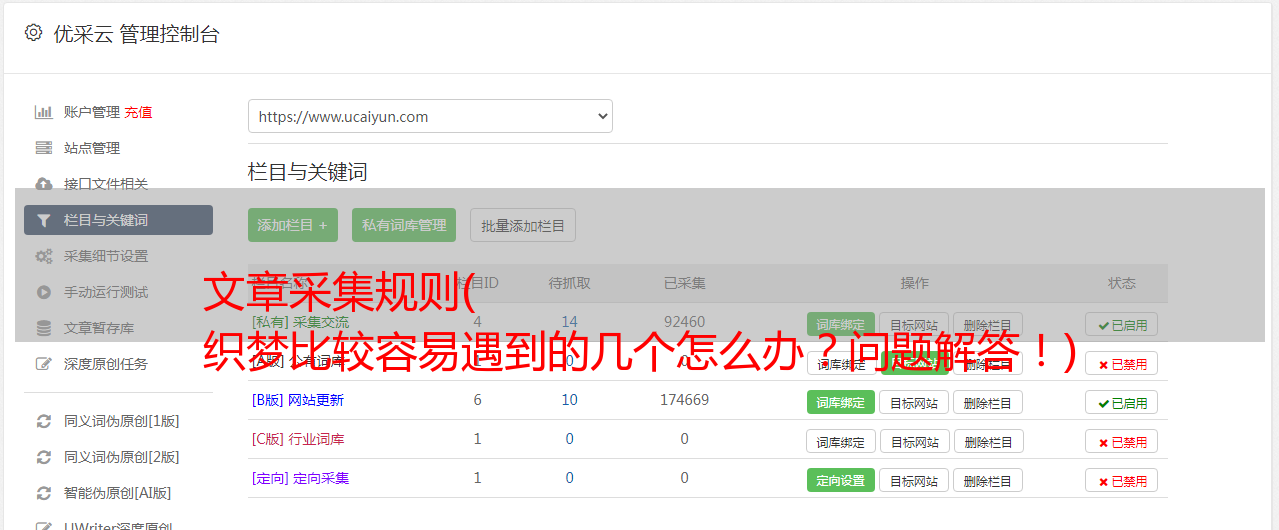Click 删除栏目 in the 网站更新 row
The width and height of the screenshot is (1279, 530).
click(x=988, y=402)
